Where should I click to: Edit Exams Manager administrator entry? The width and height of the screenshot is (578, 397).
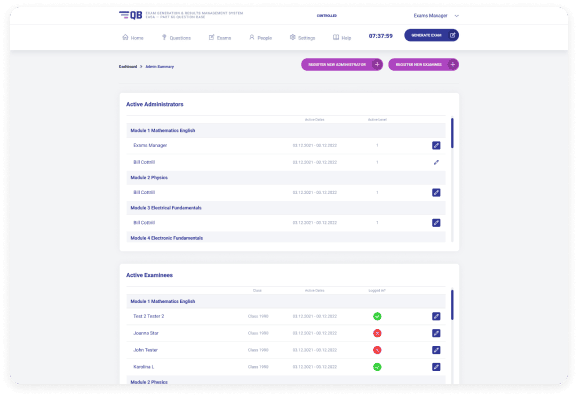click(436, 145)
